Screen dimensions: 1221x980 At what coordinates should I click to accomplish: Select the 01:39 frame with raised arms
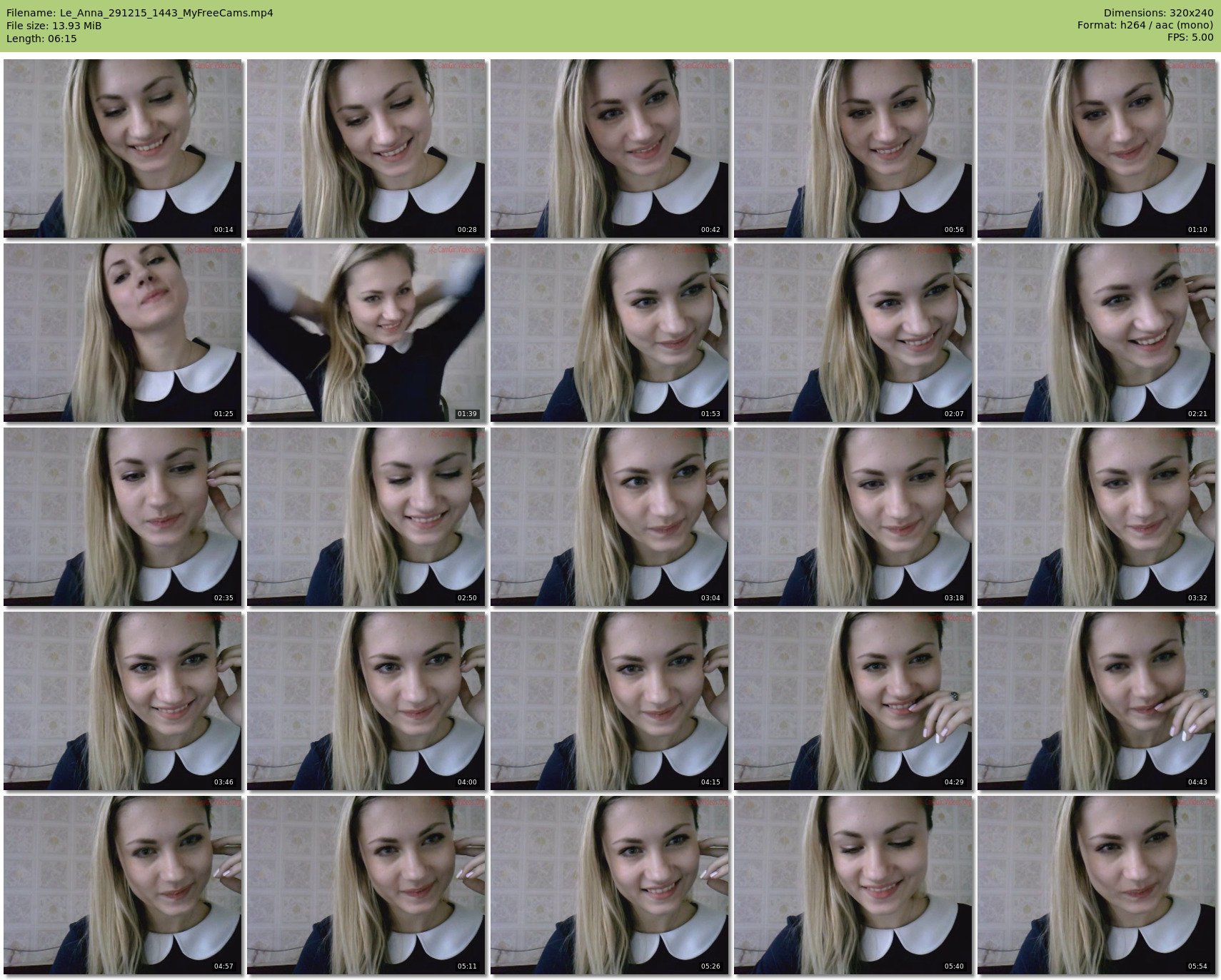tap(366, 333)
